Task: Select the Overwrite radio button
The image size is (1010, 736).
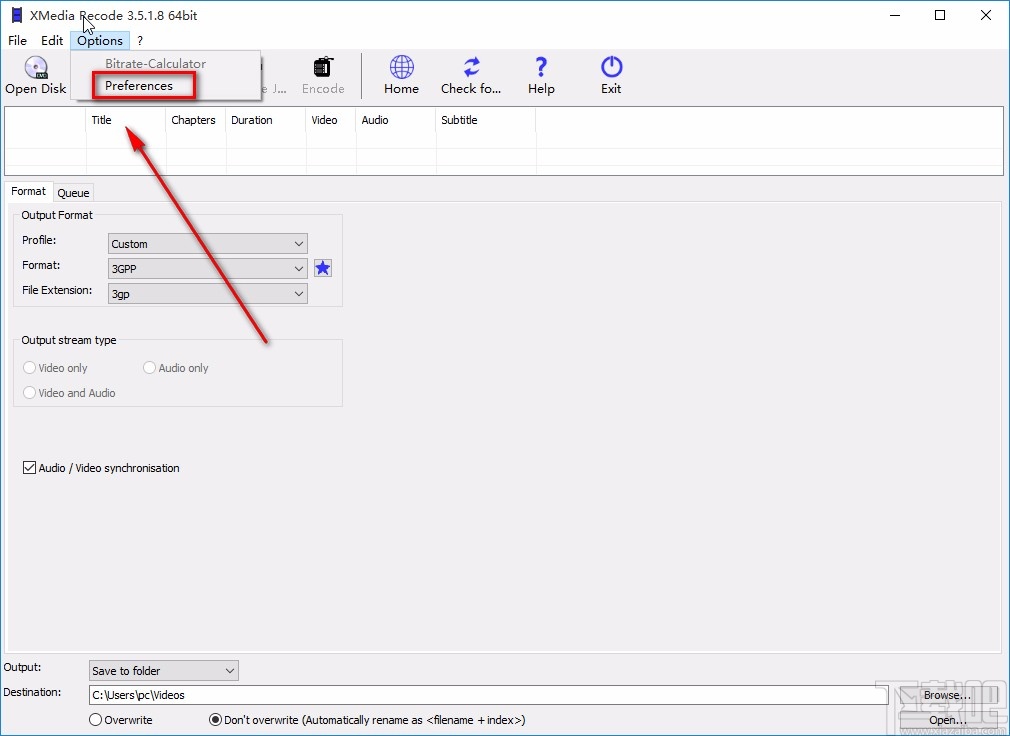Action: click(96, 720)
